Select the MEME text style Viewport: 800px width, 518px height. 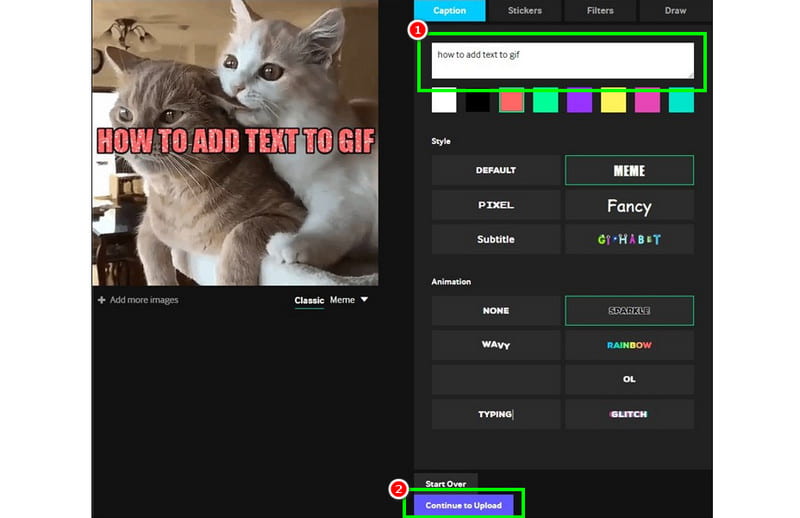(x=629, y=170)
